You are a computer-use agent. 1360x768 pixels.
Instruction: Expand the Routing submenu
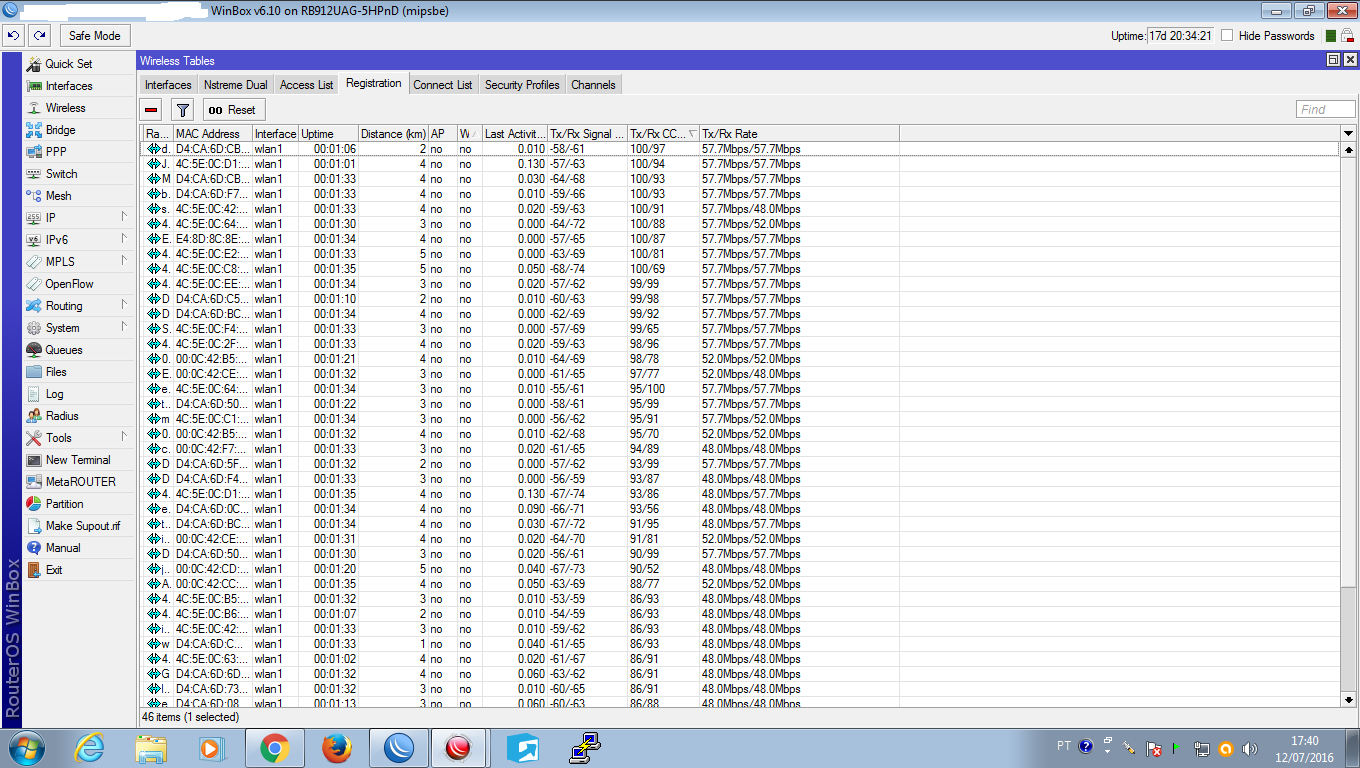click(124, 305)
